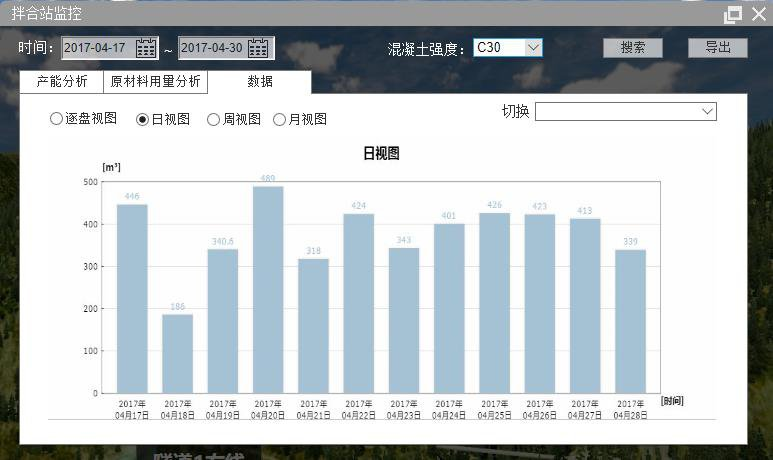Restore the 拌合站监控 window size

tap(733, 14)
